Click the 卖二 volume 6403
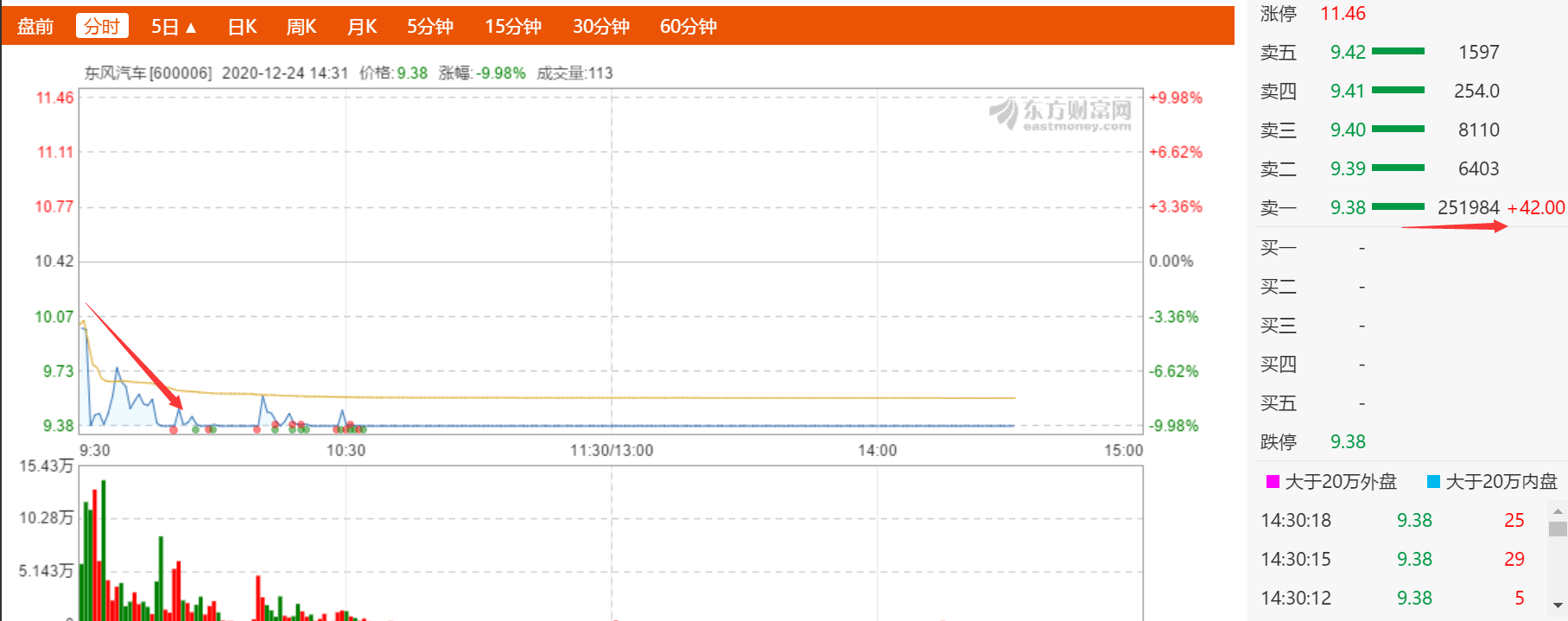The image size is (1568, 621). click(1479, 168)
